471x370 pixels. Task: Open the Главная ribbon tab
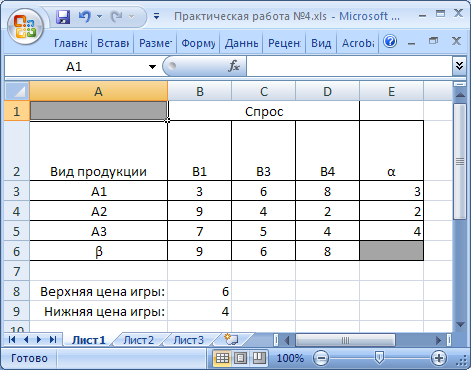[71, 43]
